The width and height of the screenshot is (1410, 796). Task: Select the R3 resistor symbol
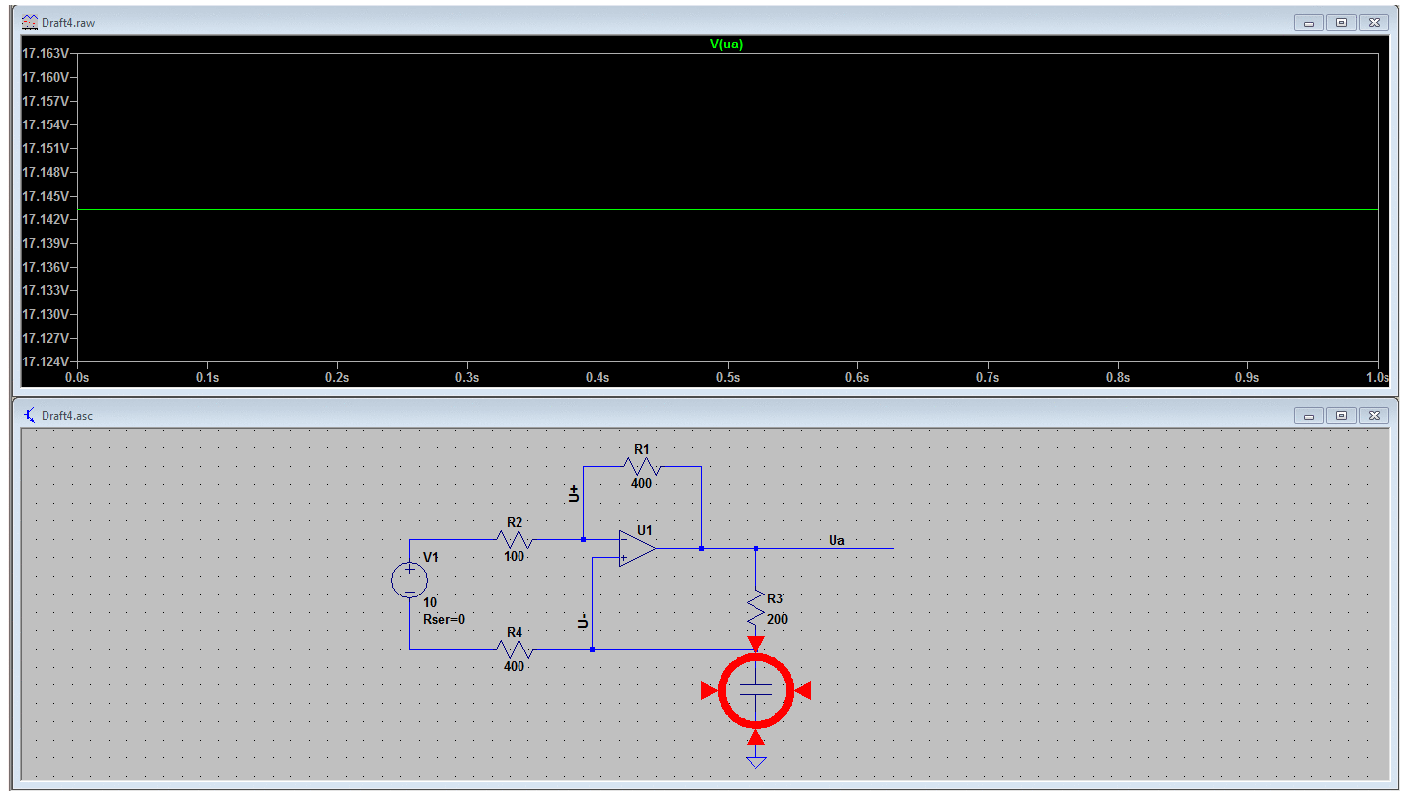click(756, 608)
